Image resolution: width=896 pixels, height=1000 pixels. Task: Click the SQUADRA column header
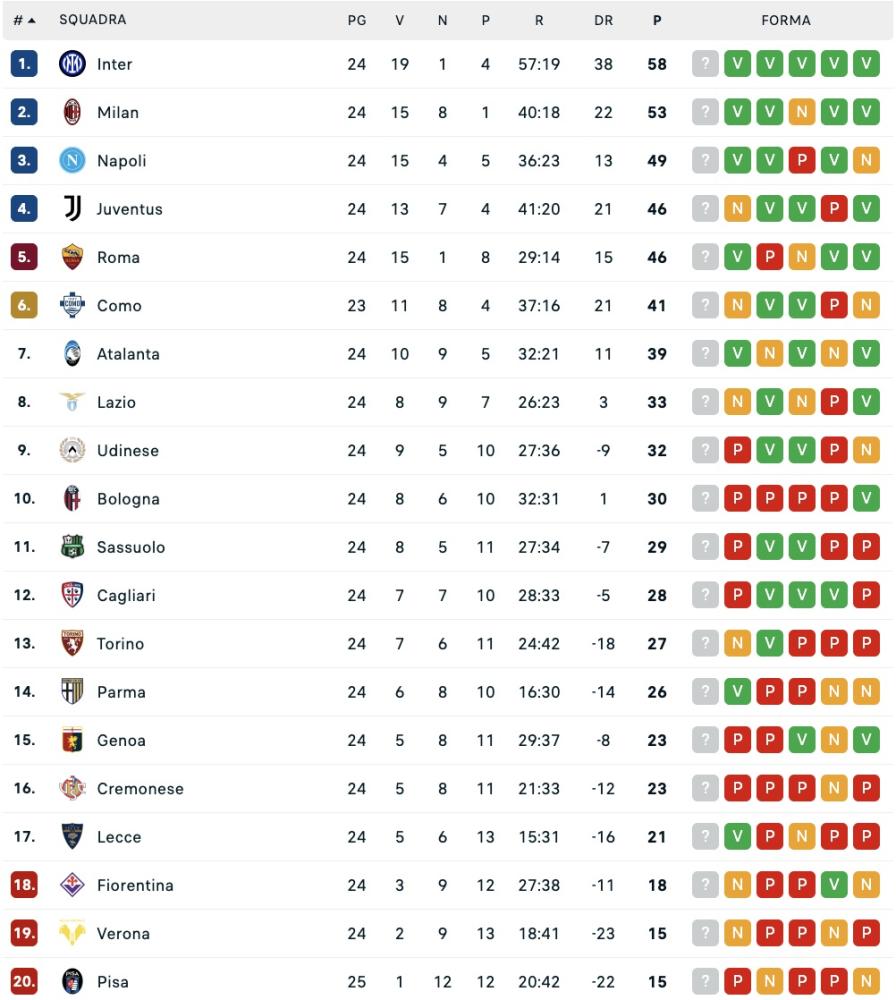click(92, 20)
